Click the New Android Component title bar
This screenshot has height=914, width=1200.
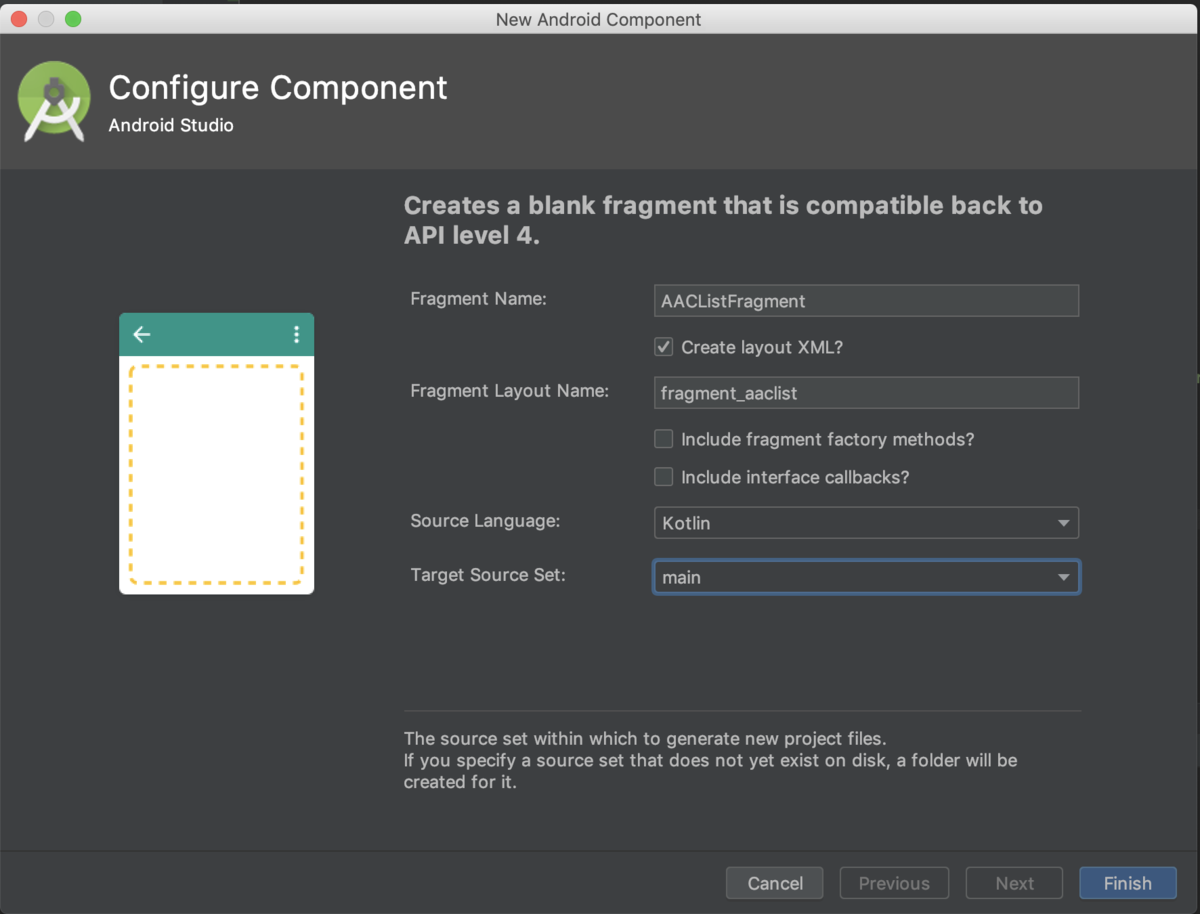pyautogui.click(x=599, y=19)
